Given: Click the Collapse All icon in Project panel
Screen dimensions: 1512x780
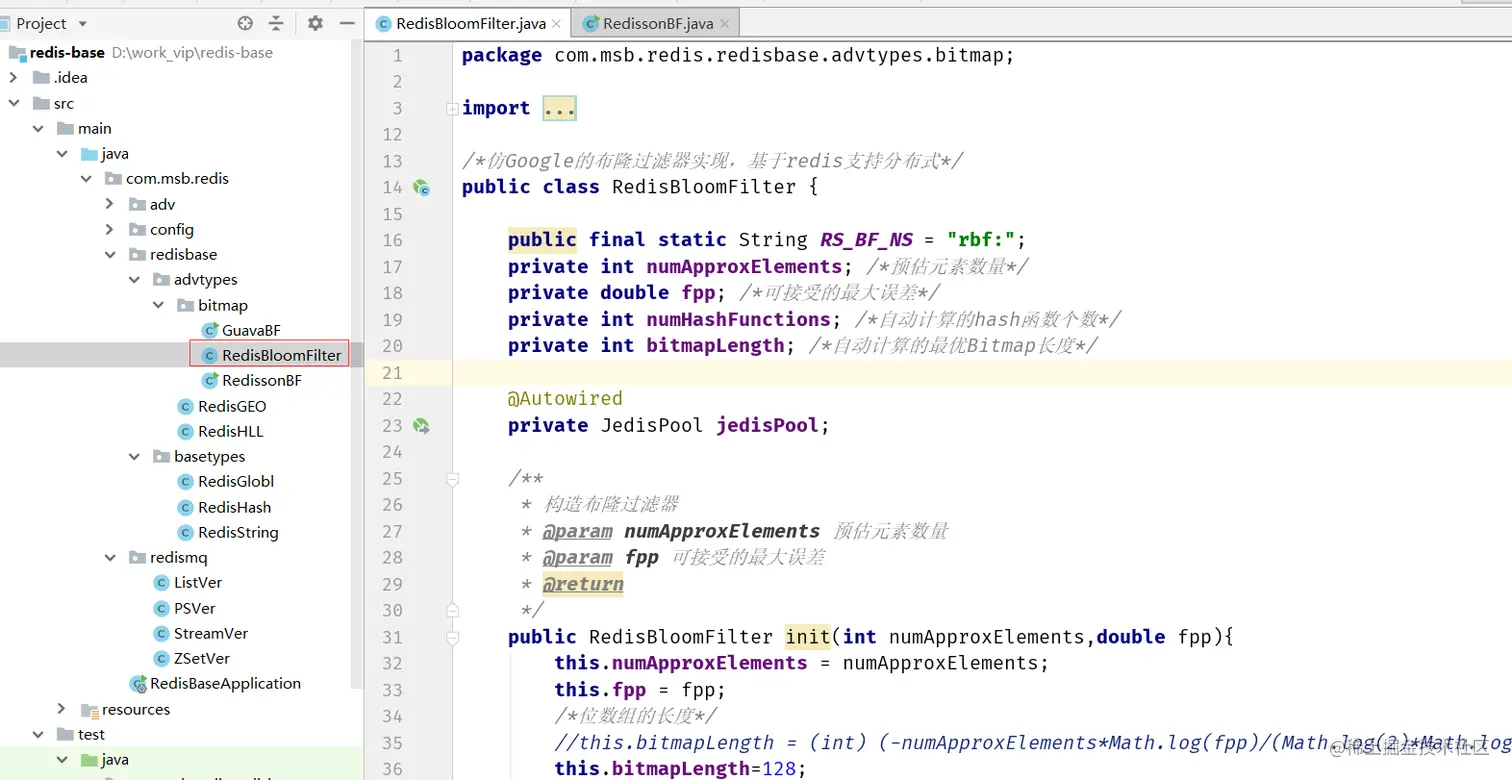Looking at the screenshot, I should (276, 23).
